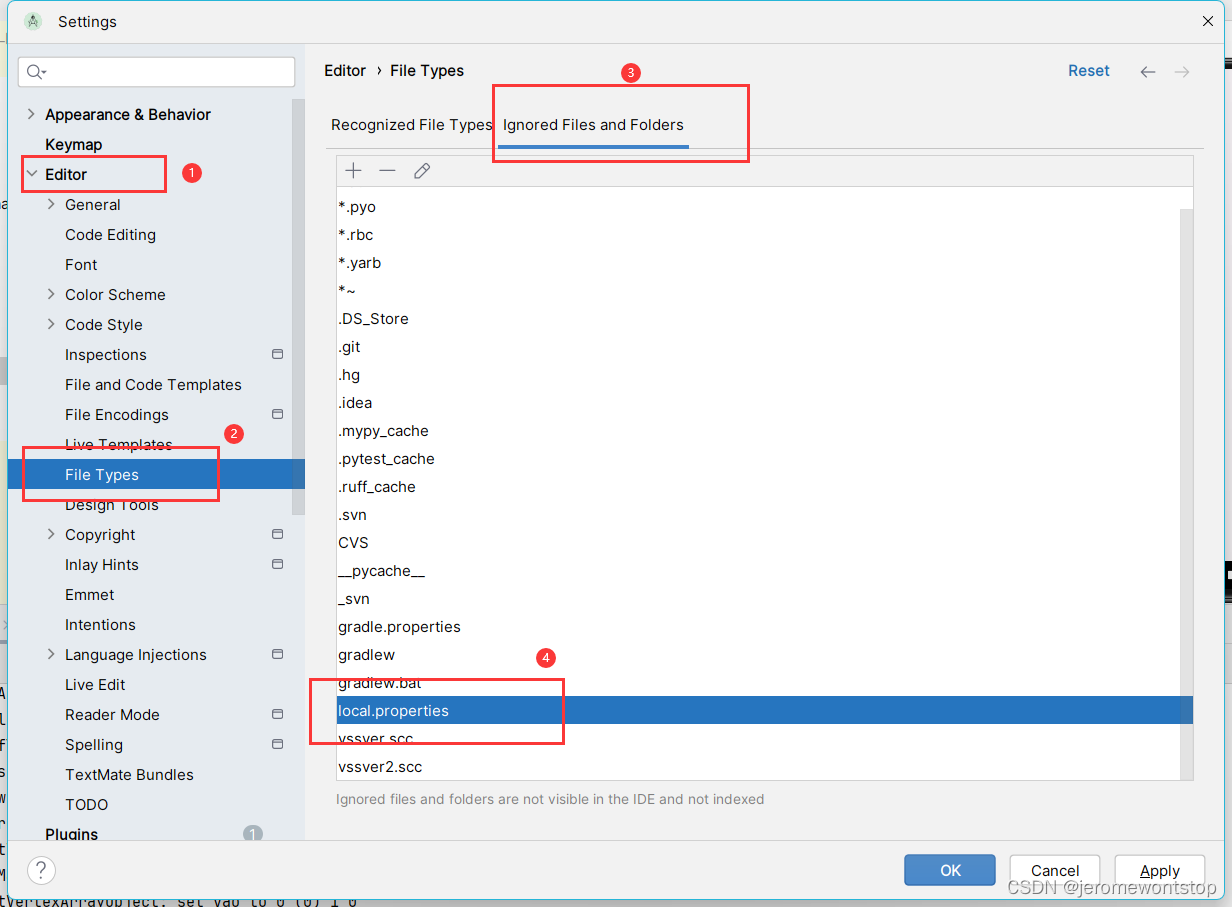The height and width of the screenshot is (907, 1232).
Task: Add a new ignored file pattern
Action: (353, 170)
